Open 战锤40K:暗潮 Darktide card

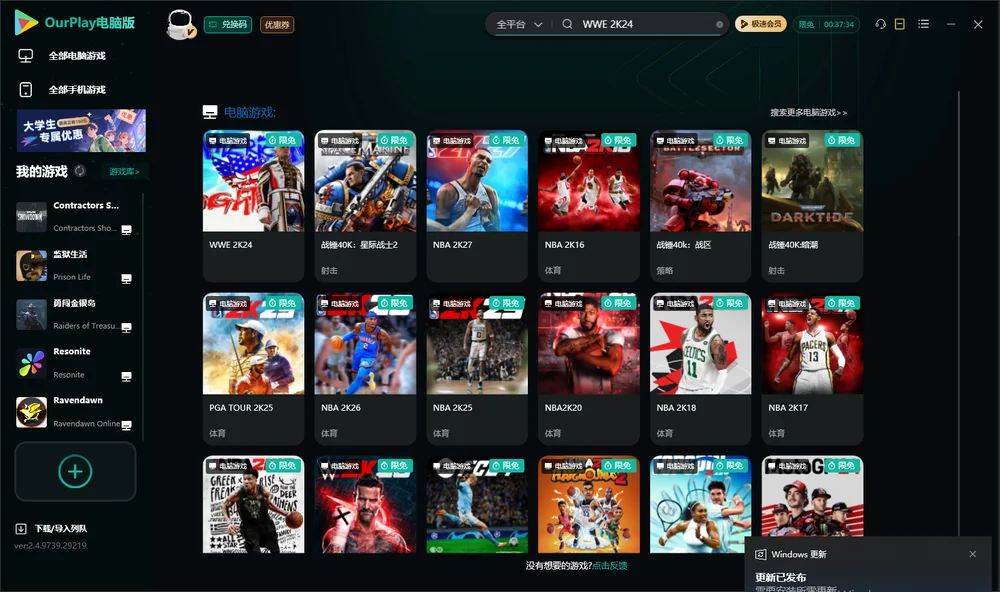coord(812,206)
